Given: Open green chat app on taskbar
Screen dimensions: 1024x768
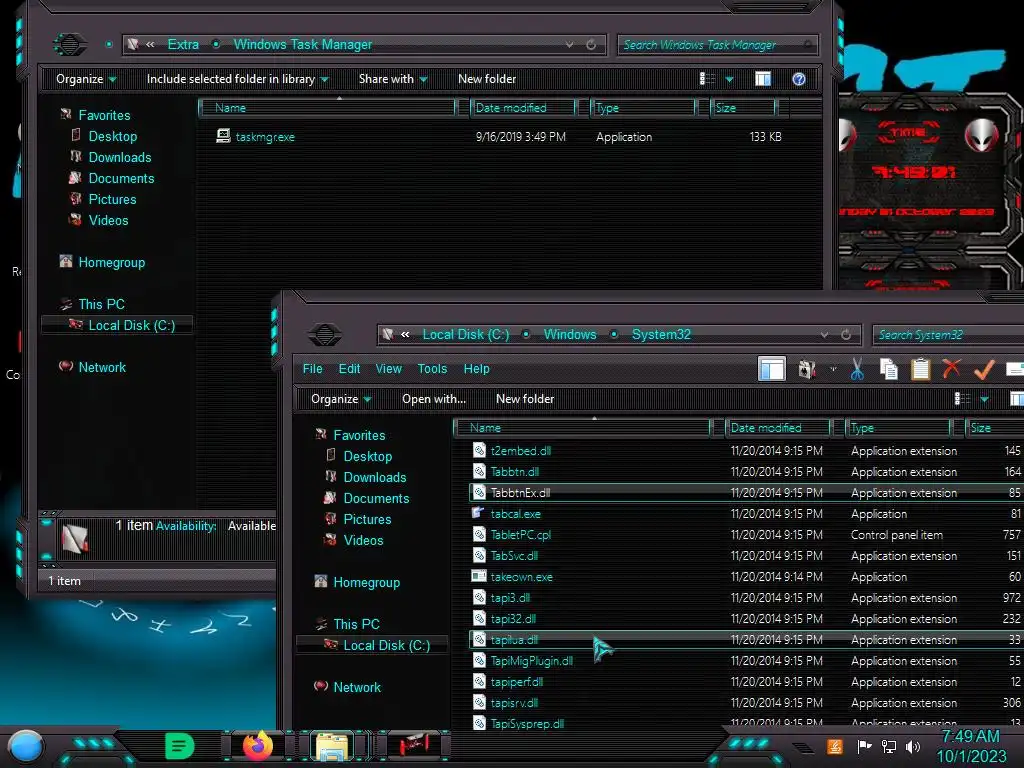Looking at the screenshot, I should coord(180,745).
